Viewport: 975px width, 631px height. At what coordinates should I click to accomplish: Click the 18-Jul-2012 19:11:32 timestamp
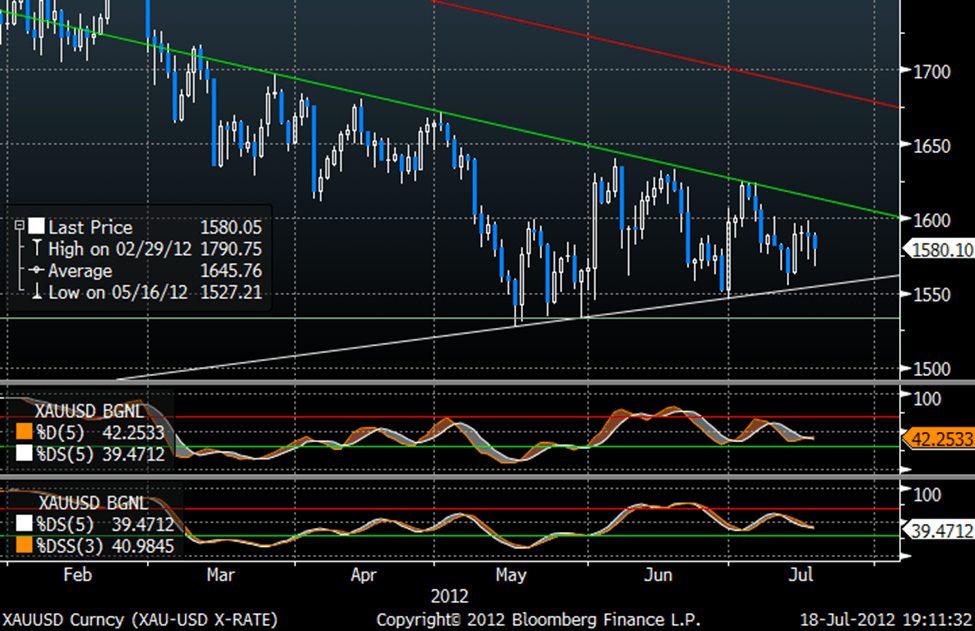[885, 620]
